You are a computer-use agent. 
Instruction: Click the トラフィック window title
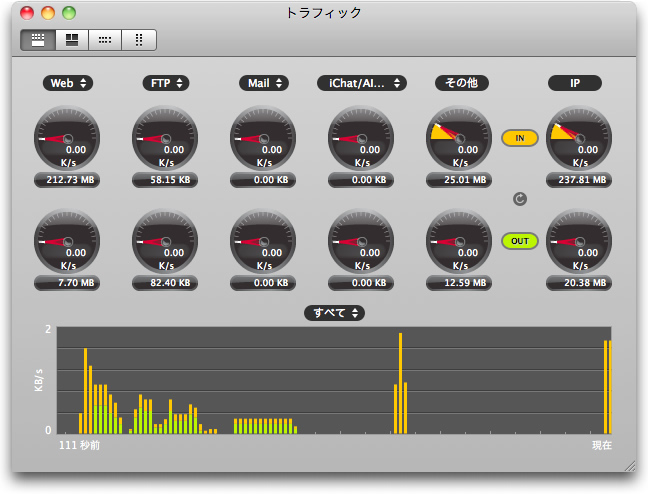[324, 13]
